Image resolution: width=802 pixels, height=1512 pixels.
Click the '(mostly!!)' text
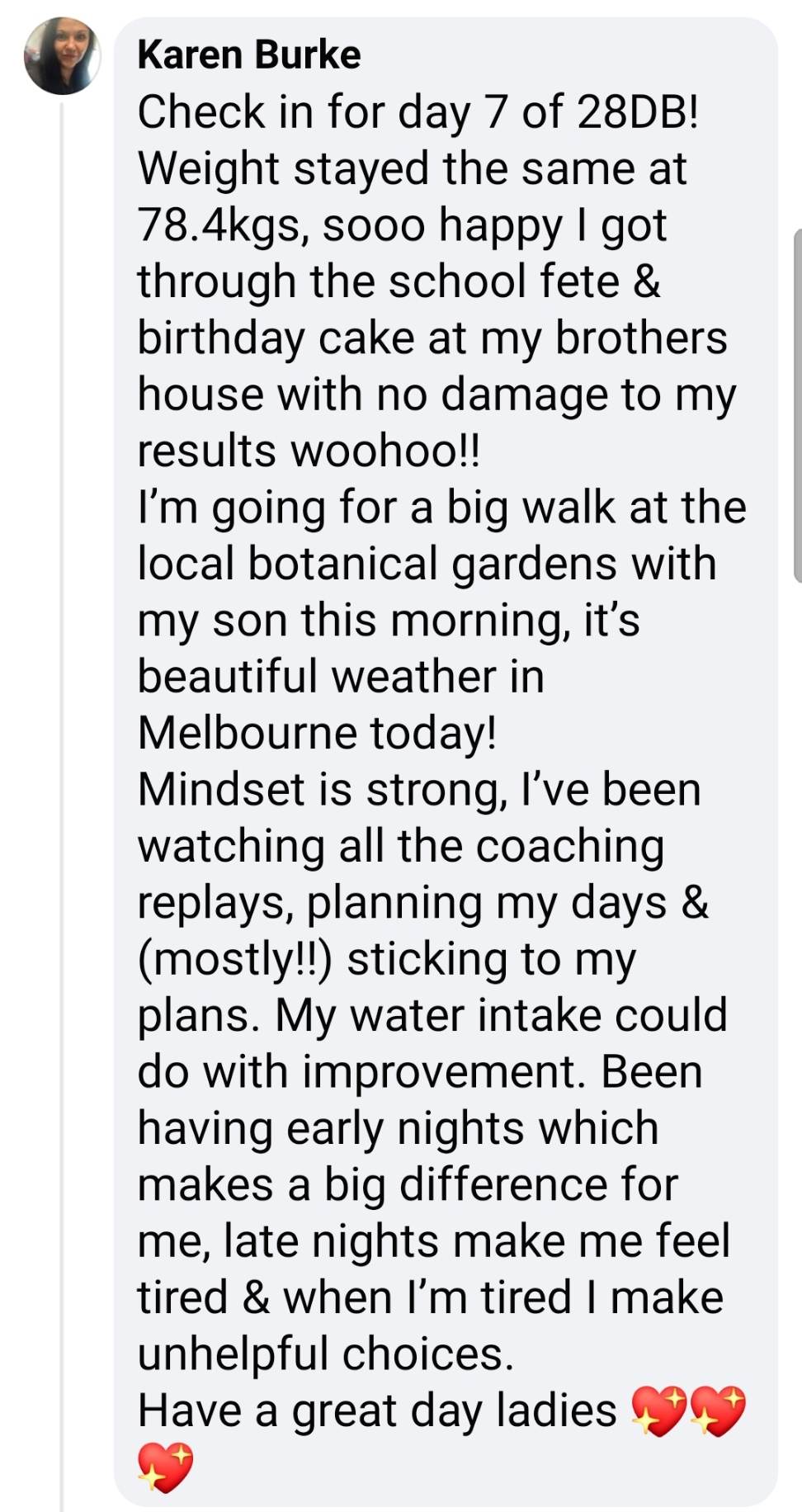234,959
